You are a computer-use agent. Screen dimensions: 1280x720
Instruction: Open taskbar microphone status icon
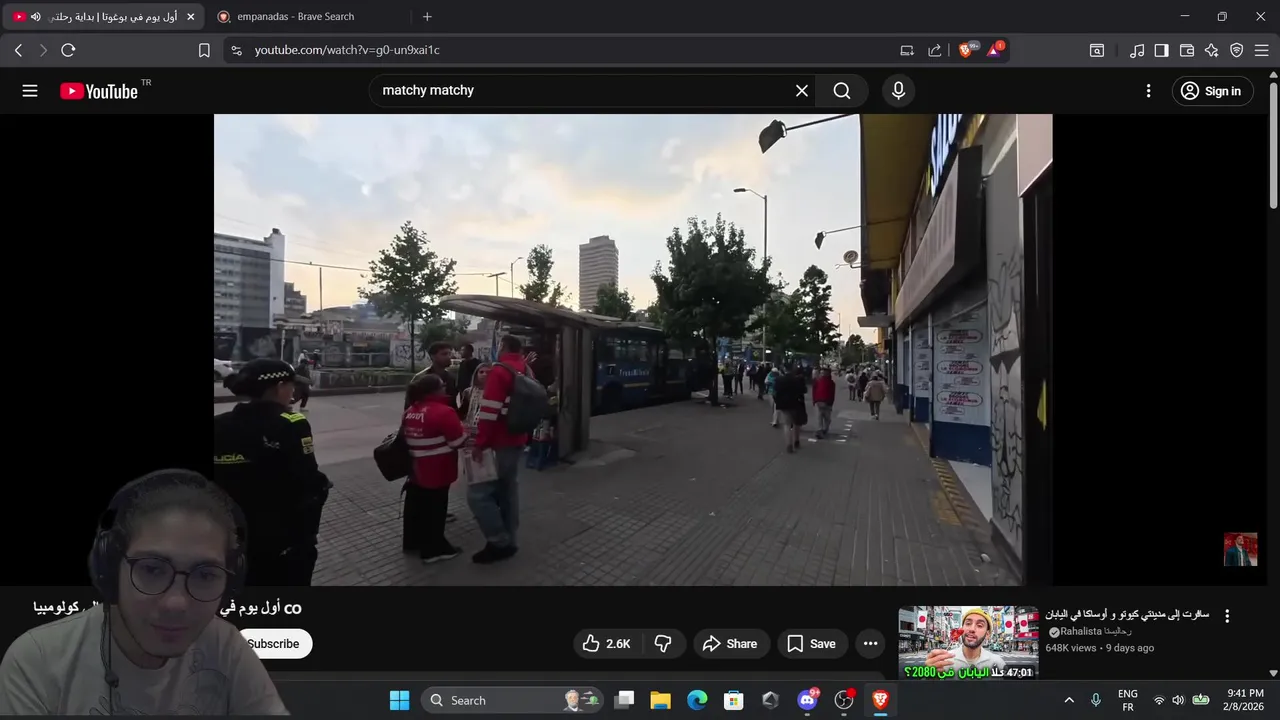1096,700
